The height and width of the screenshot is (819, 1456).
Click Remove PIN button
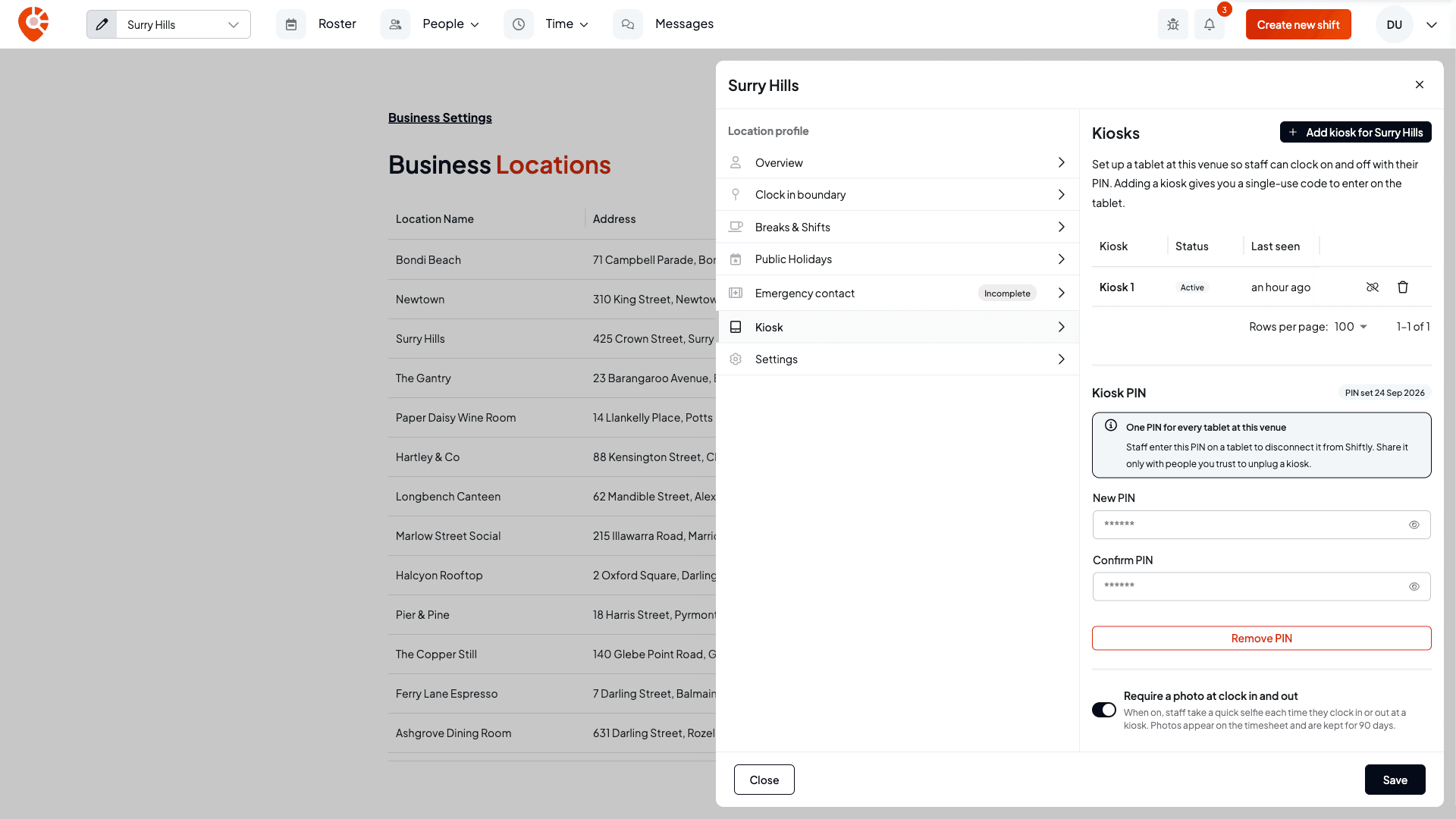[1261, 639]
